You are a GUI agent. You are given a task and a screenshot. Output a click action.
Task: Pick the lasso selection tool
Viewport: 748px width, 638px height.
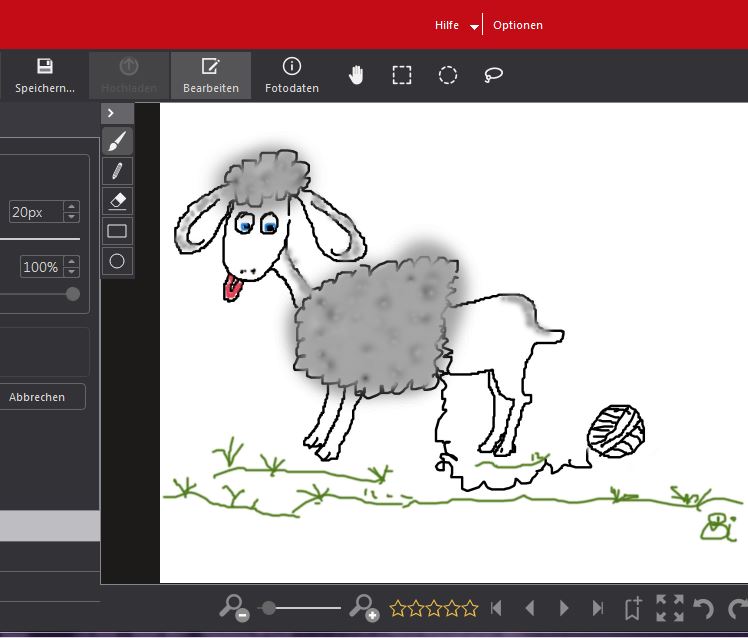click(x=494, y=75)
